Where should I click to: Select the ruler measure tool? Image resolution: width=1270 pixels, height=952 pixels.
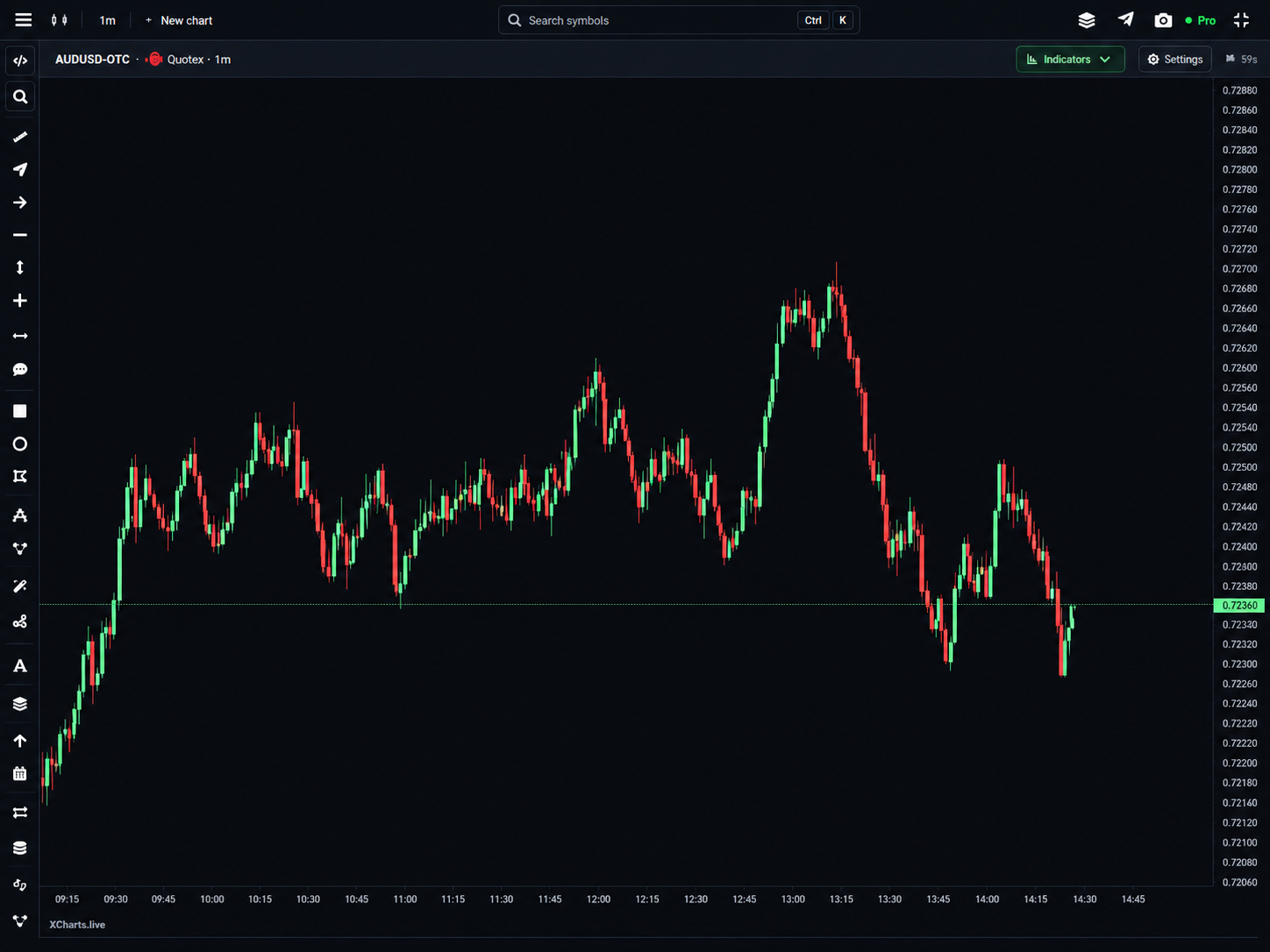coord(20,137)
